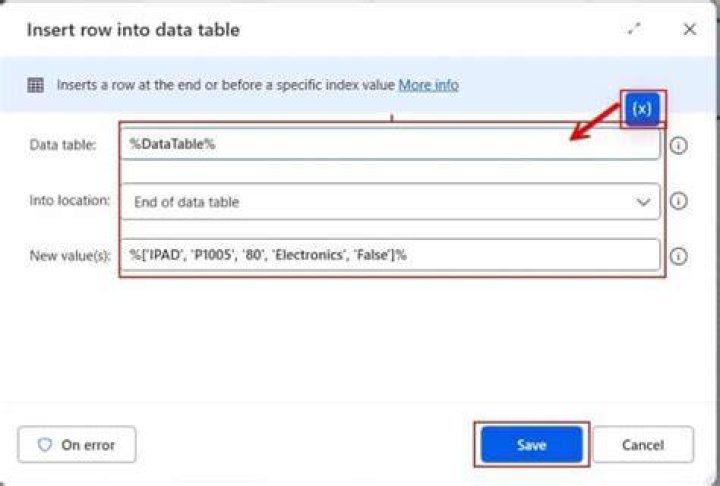Click the data table grid icon

(35, 85)
